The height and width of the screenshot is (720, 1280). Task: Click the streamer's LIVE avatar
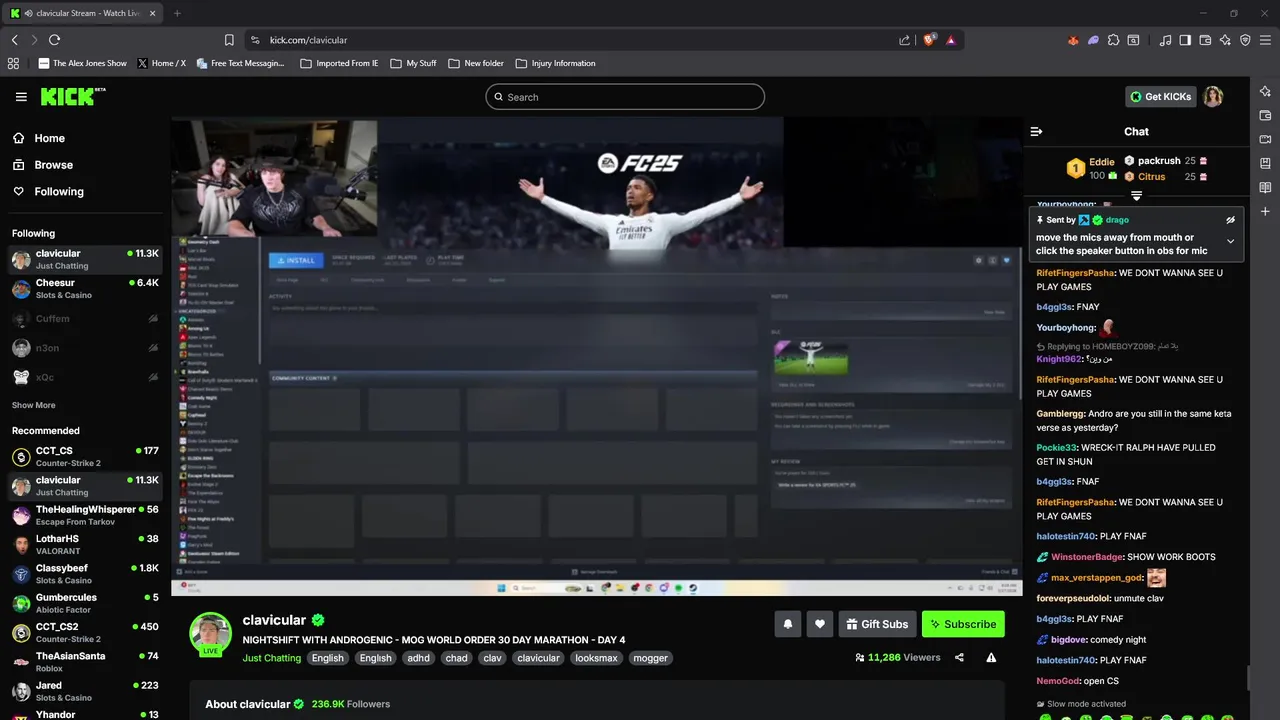click(211, 634)
